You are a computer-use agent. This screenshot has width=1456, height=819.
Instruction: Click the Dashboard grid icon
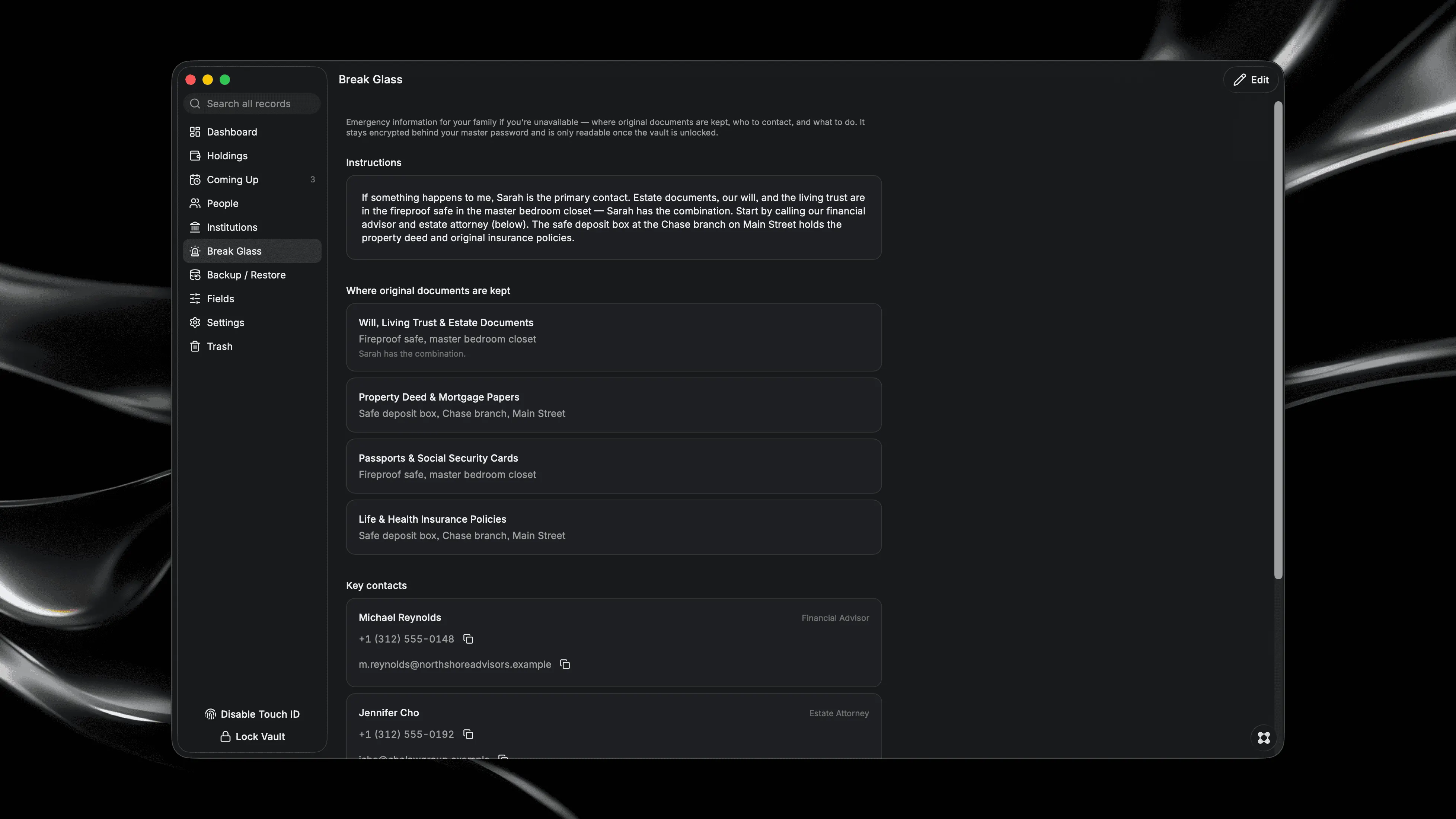(195, 132)
